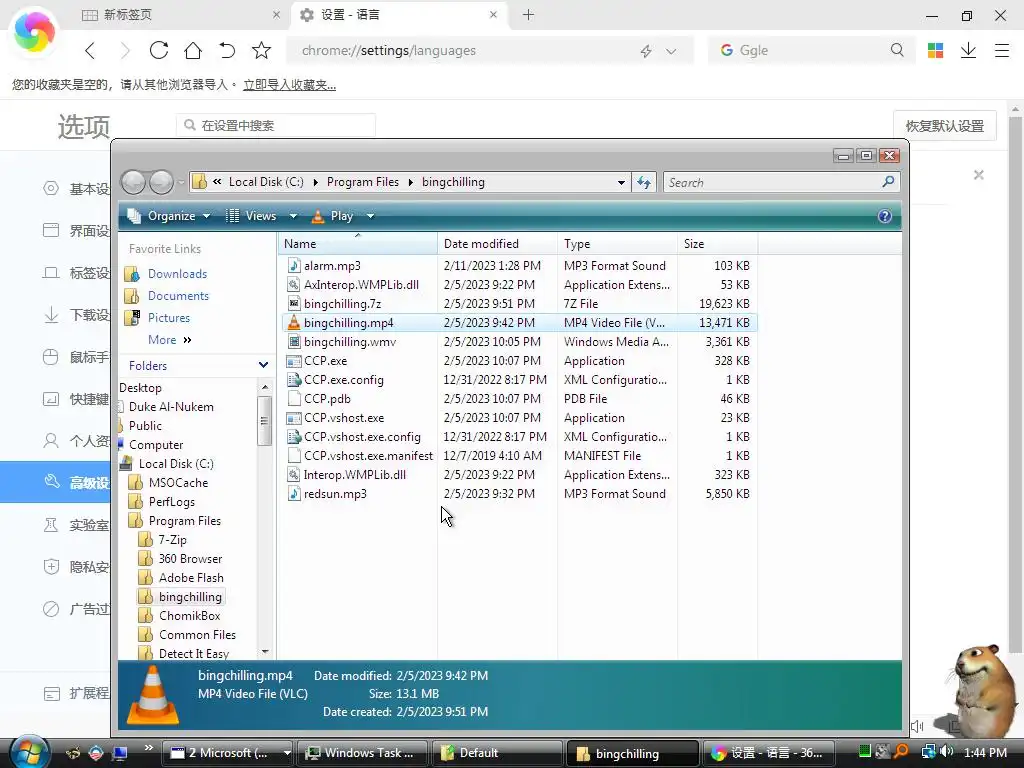Open the Pictures favorite link

click(x=168, y=318)
